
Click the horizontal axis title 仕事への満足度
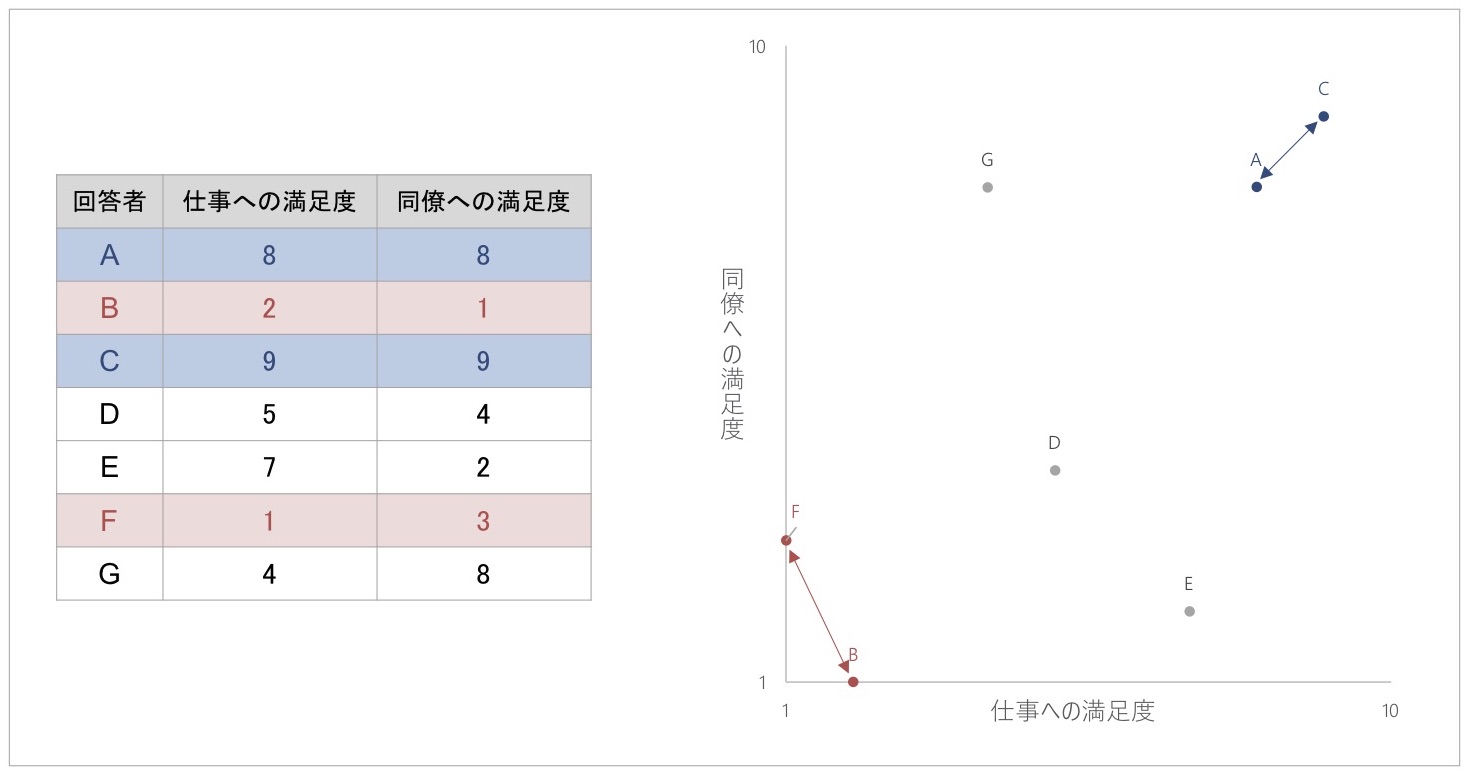click(x=1073, y=711)
